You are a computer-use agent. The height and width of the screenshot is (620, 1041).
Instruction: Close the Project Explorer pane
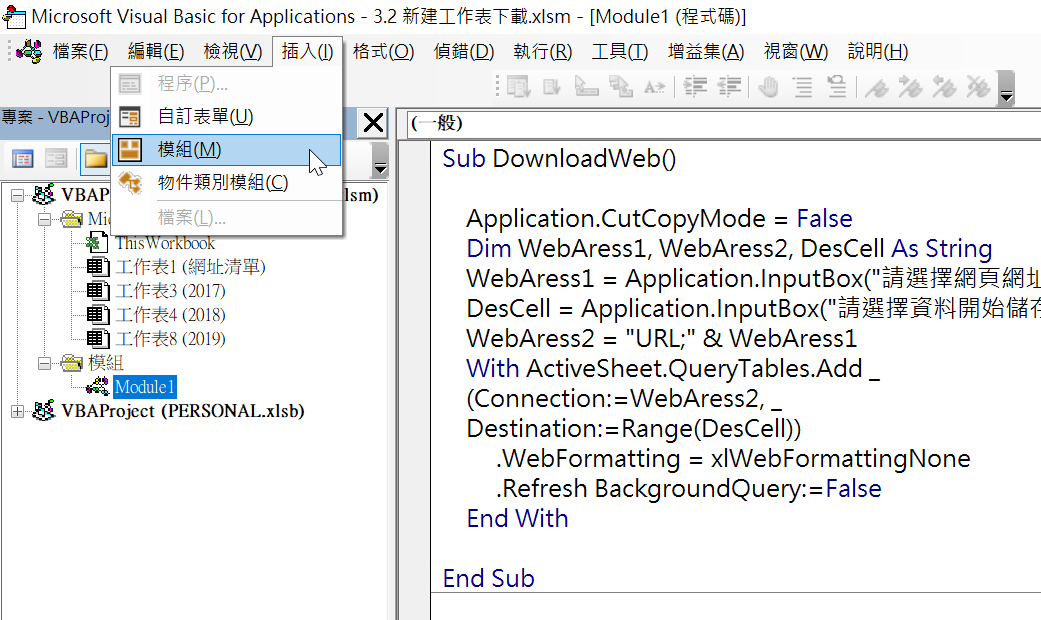click(373, 123)
